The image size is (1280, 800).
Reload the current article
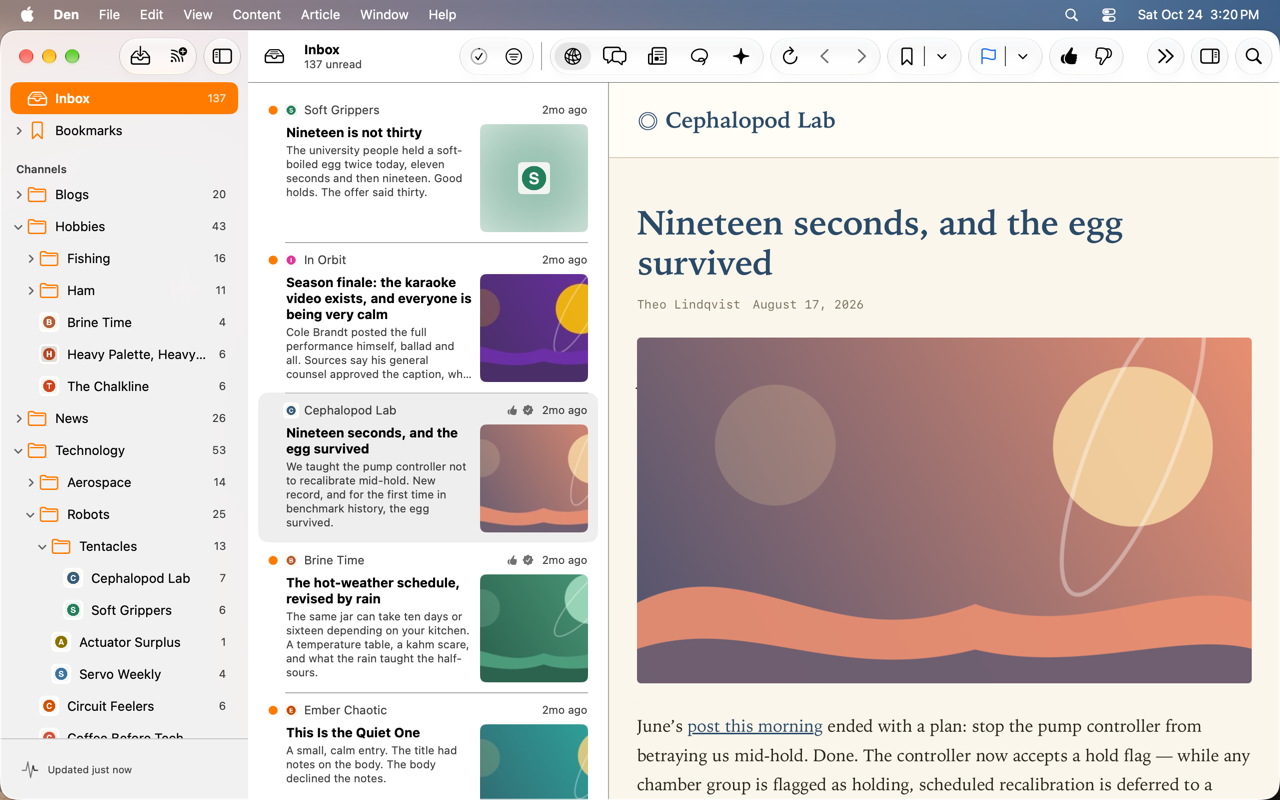(790, 57)
